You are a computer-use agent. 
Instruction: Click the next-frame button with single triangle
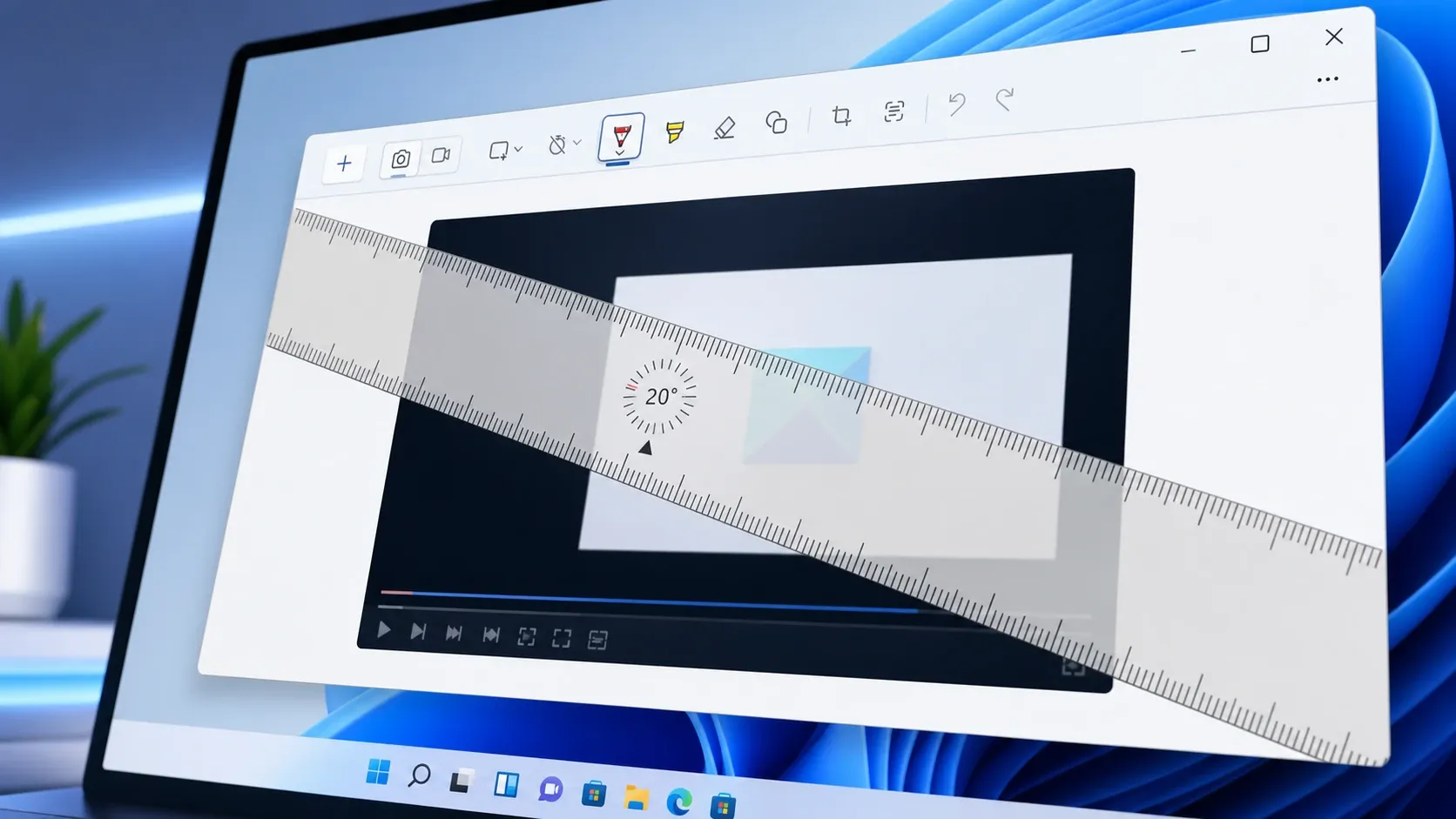(x=418, y=632)
